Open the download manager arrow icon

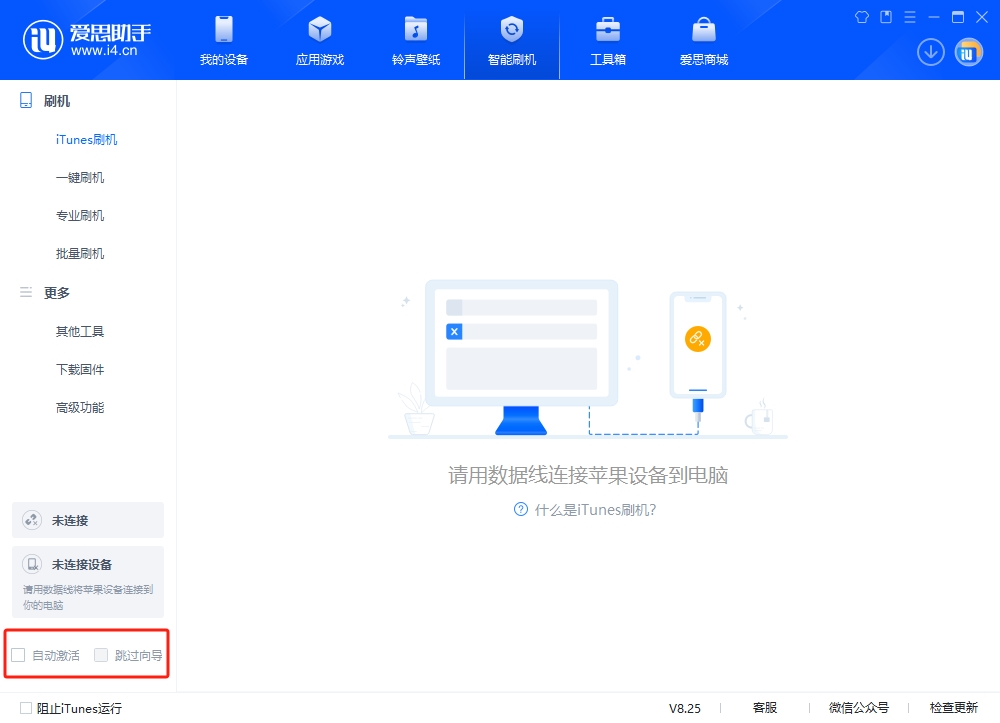pyautogui.click(x=930, y=51)
